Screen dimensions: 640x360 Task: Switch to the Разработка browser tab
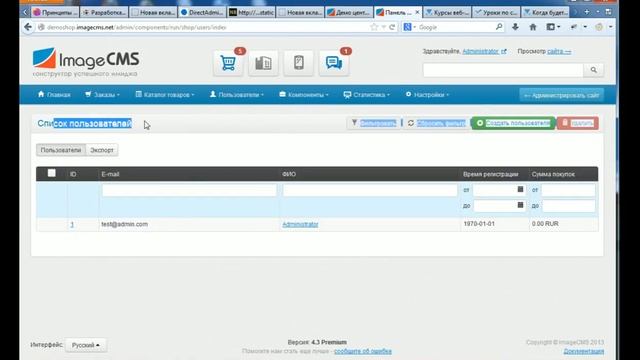coord(104,12)
